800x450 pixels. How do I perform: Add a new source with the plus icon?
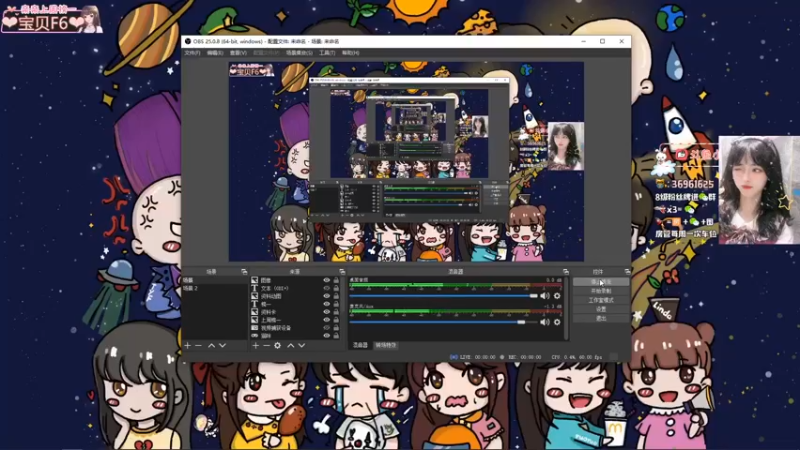coord(256,345)
